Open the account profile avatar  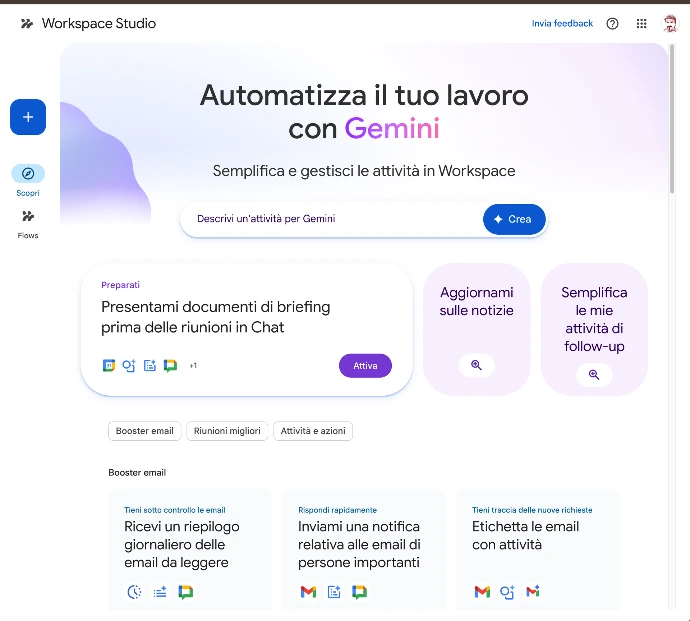670,23
